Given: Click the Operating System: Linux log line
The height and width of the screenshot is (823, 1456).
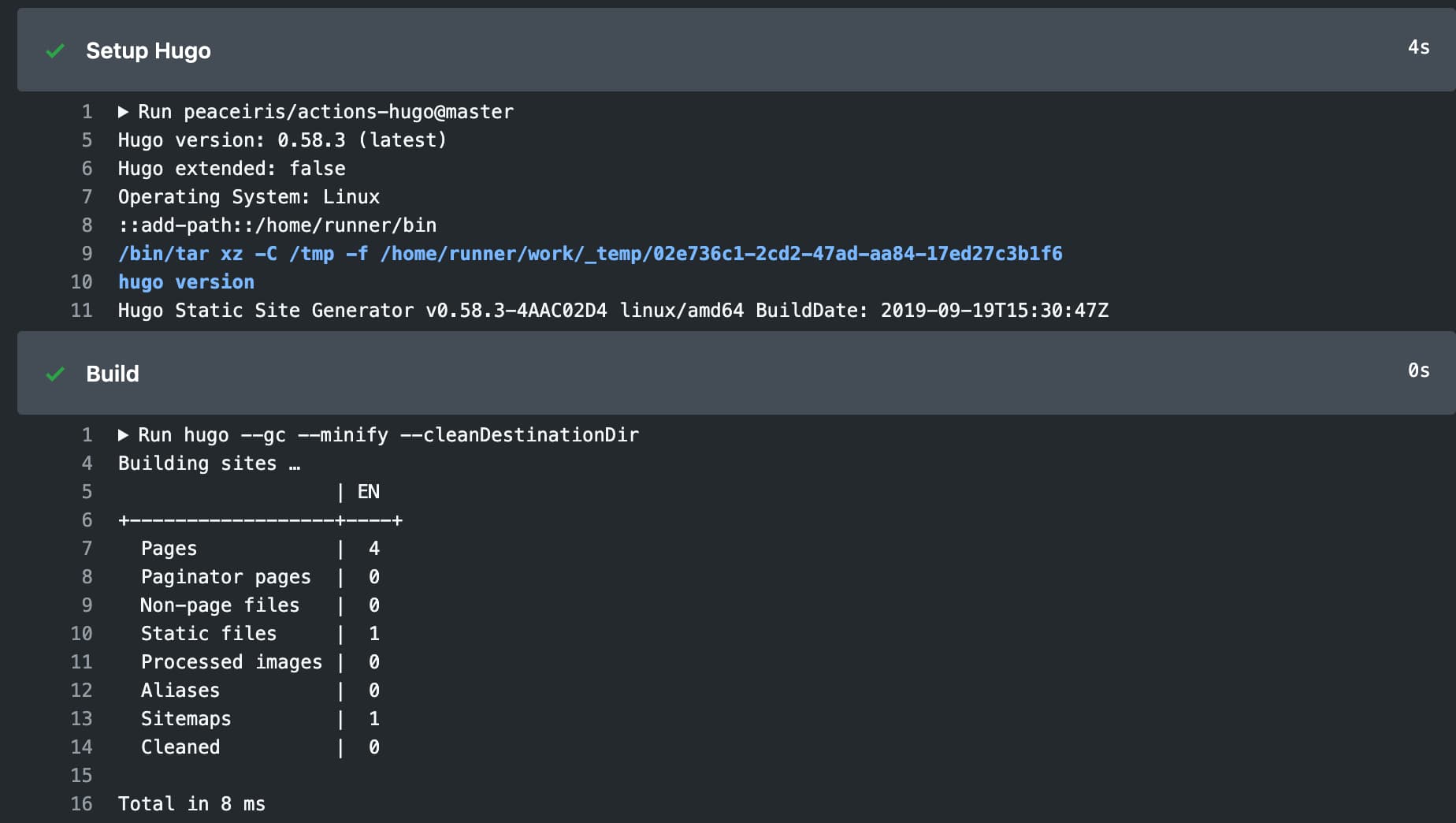Looking at the screenshot, I should [x=249, y=197].
